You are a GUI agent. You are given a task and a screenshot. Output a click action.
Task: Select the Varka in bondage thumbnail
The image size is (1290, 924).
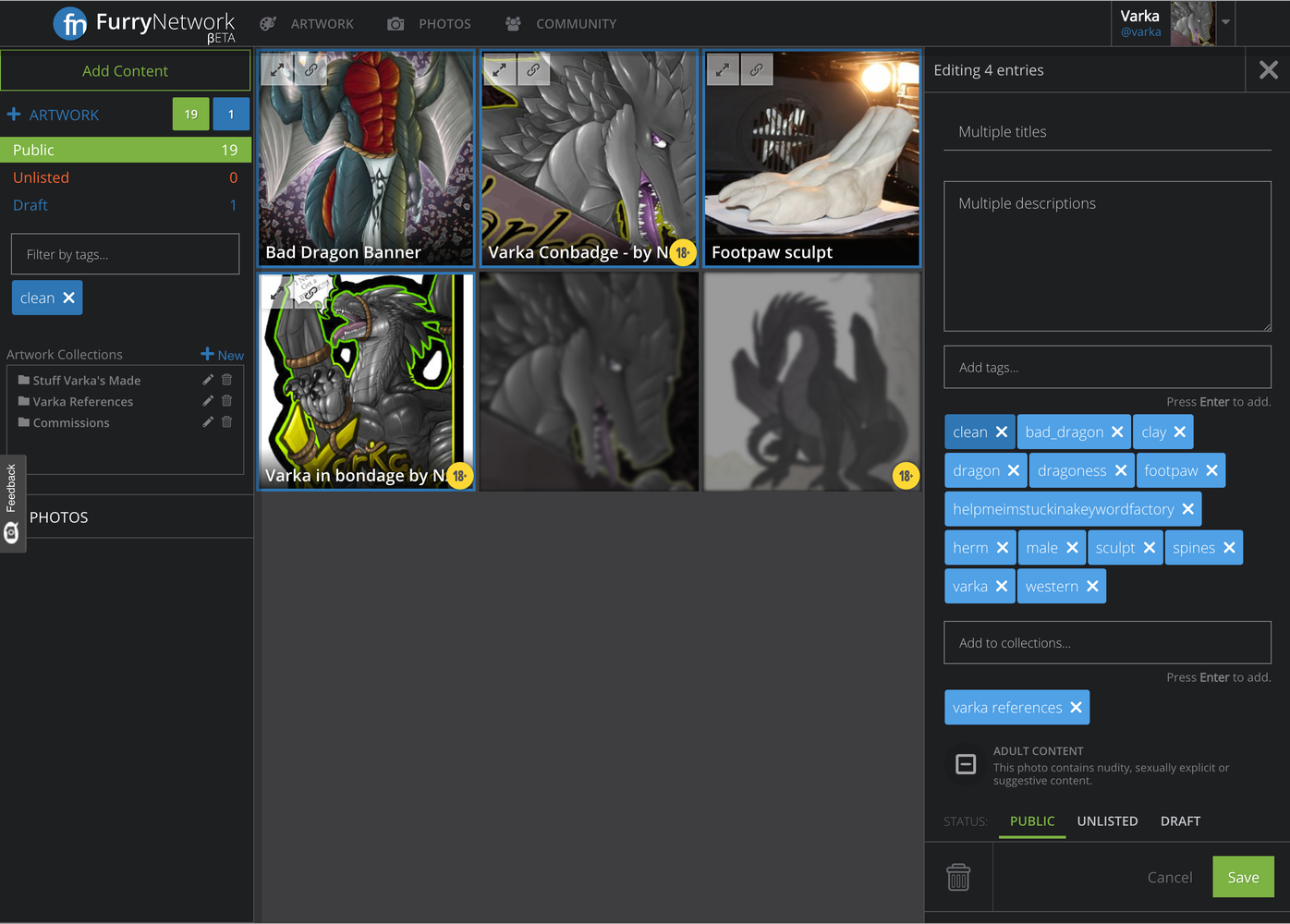click(x=366, y=382)
